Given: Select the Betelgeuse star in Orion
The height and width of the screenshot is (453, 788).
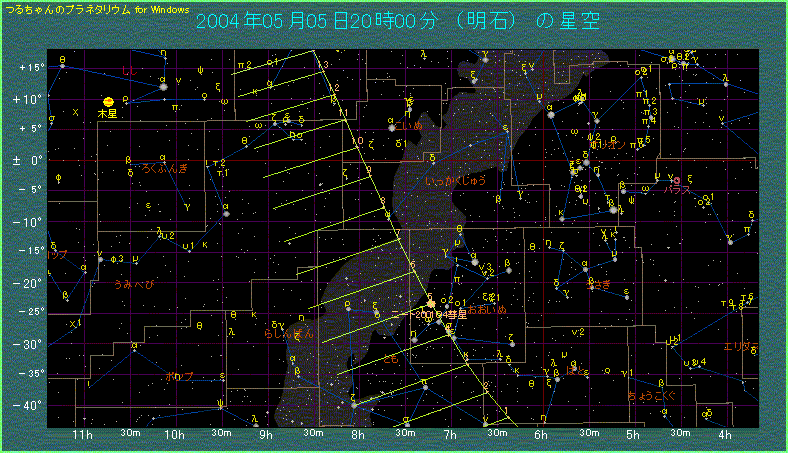Looking at the screenshot, I should click(551, 116).
